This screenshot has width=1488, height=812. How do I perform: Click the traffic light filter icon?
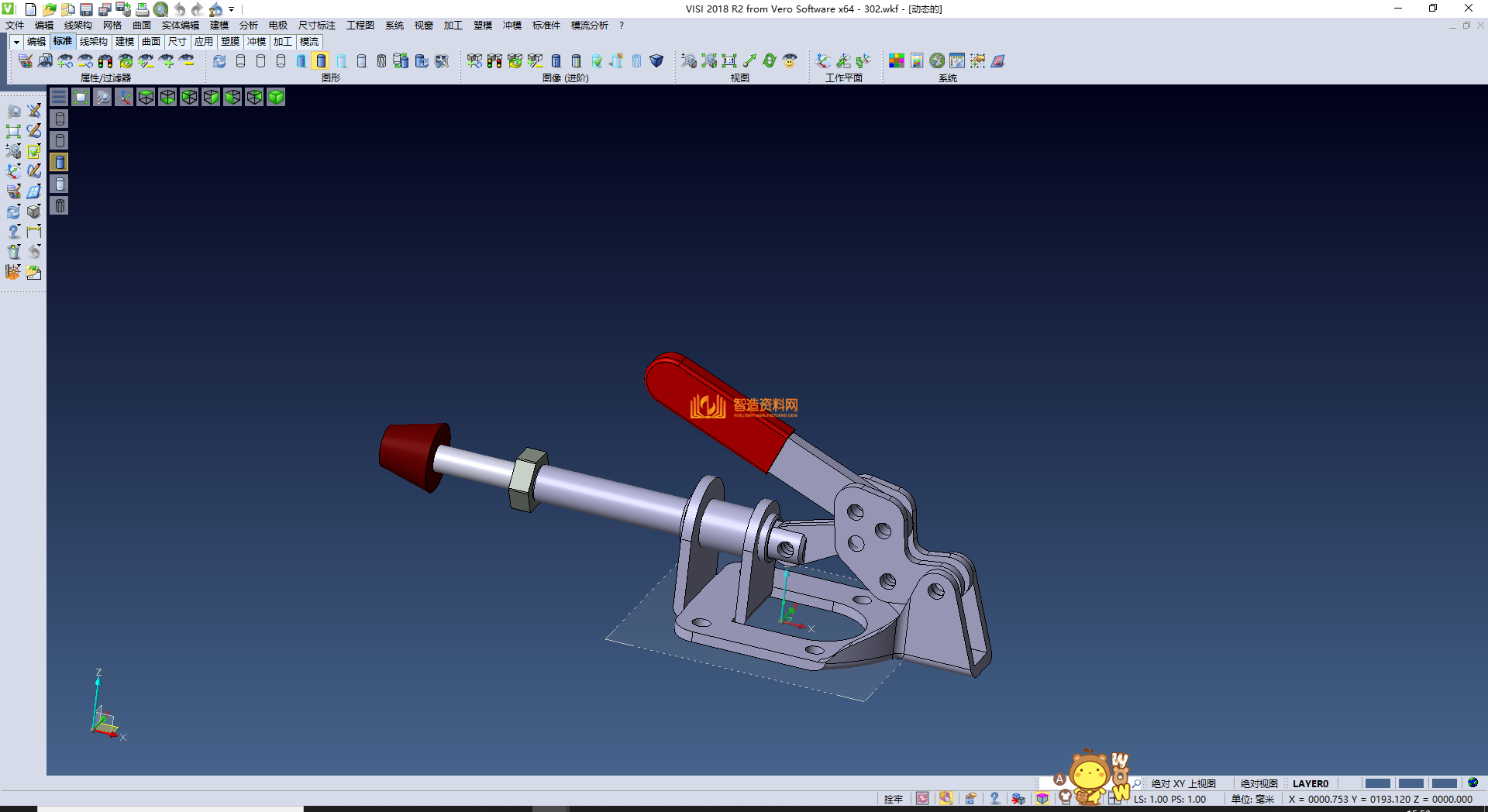[x=105, y=60]
